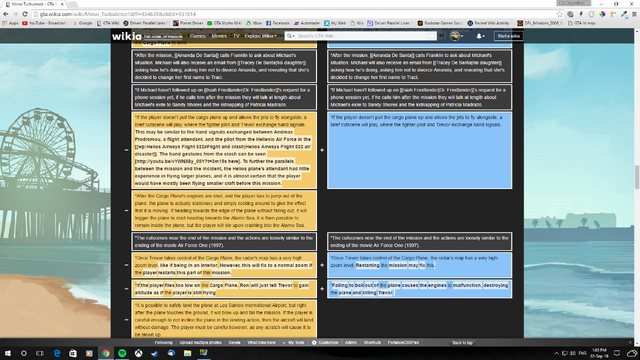This screenshot has width=640, height=360.
Task: Click the browser back arrow
Action: (x=6, y=14)
